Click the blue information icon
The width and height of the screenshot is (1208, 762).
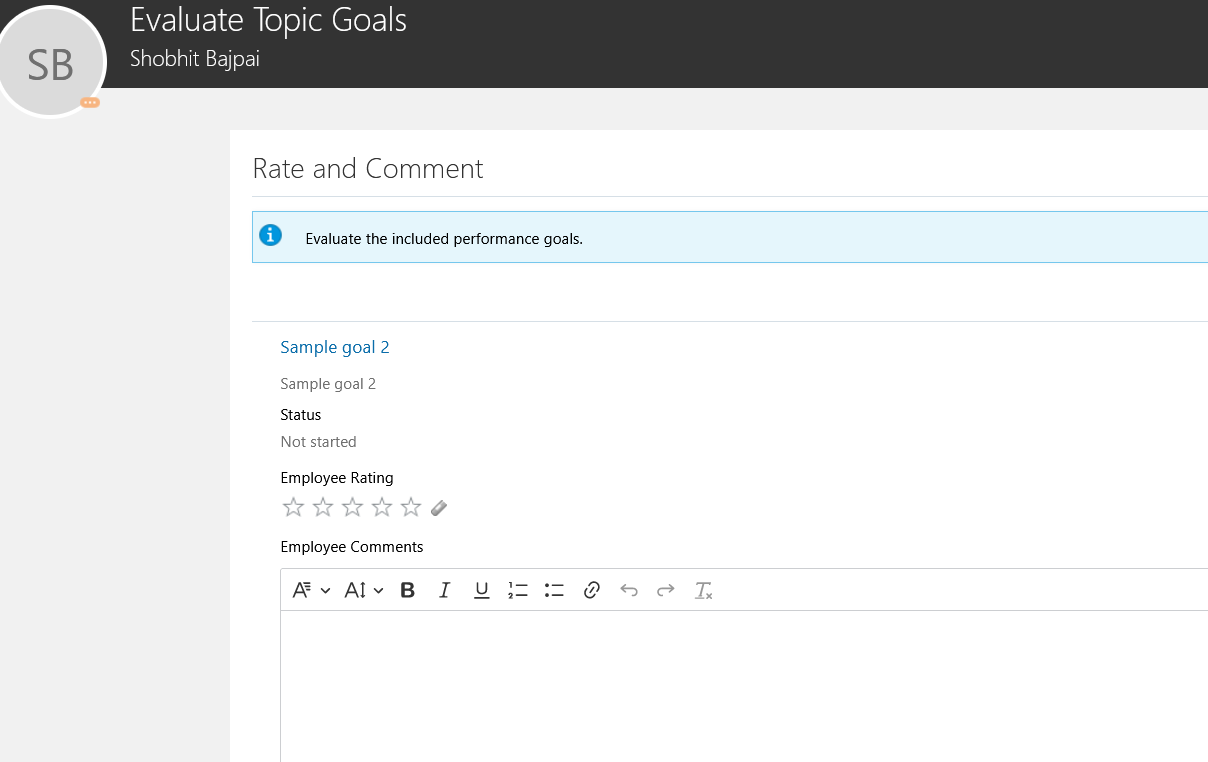point(270,235)
